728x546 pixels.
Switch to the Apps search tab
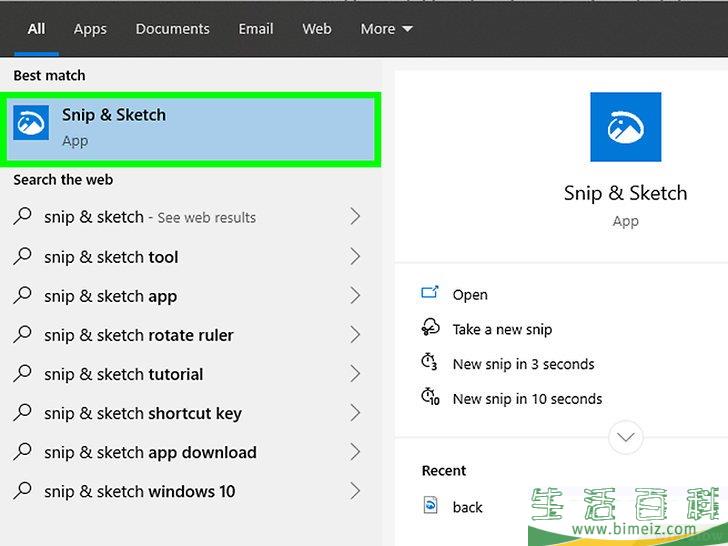coord(90,29)
